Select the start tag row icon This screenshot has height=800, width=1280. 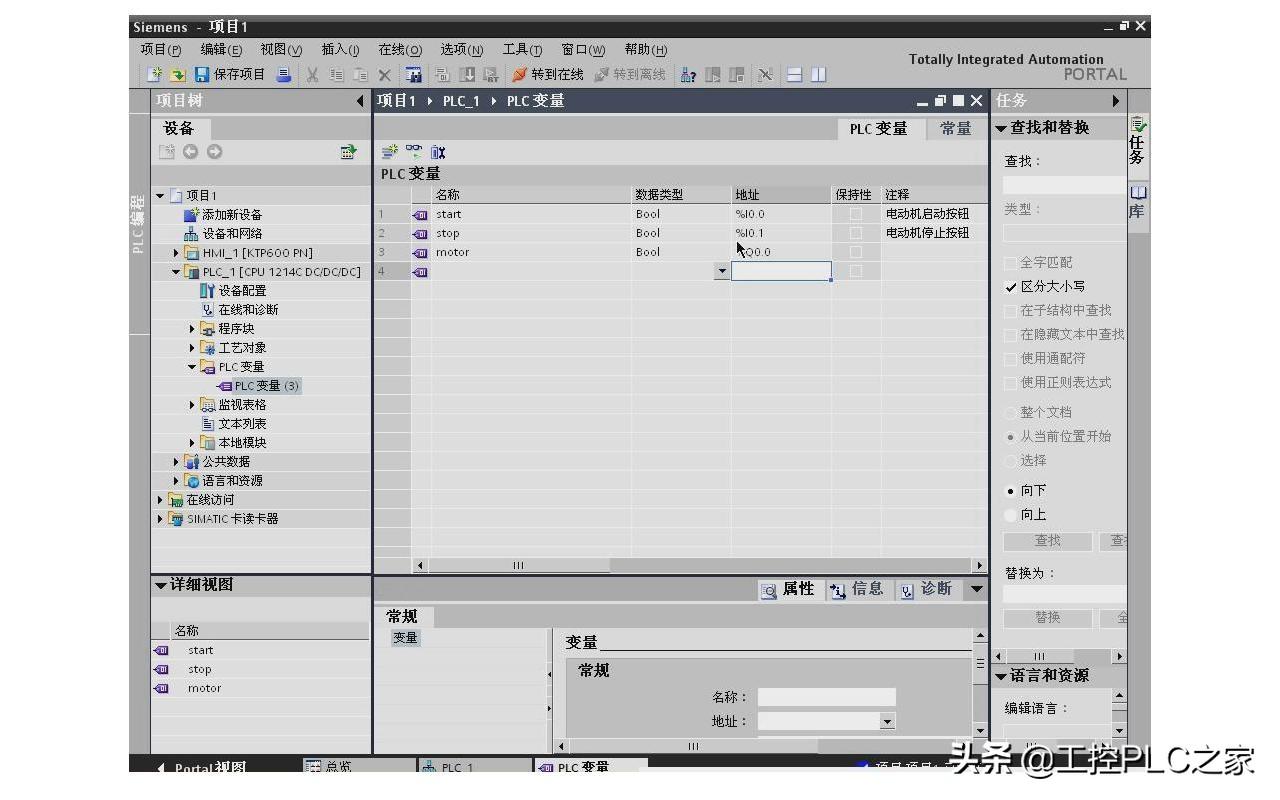point(420,214)
